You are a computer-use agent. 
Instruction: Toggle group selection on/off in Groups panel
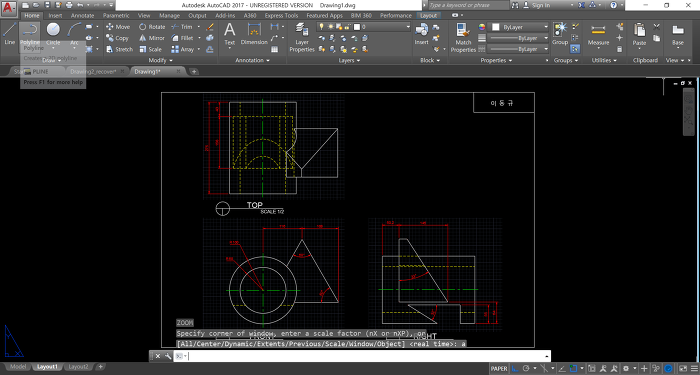(x=575, y=49)
